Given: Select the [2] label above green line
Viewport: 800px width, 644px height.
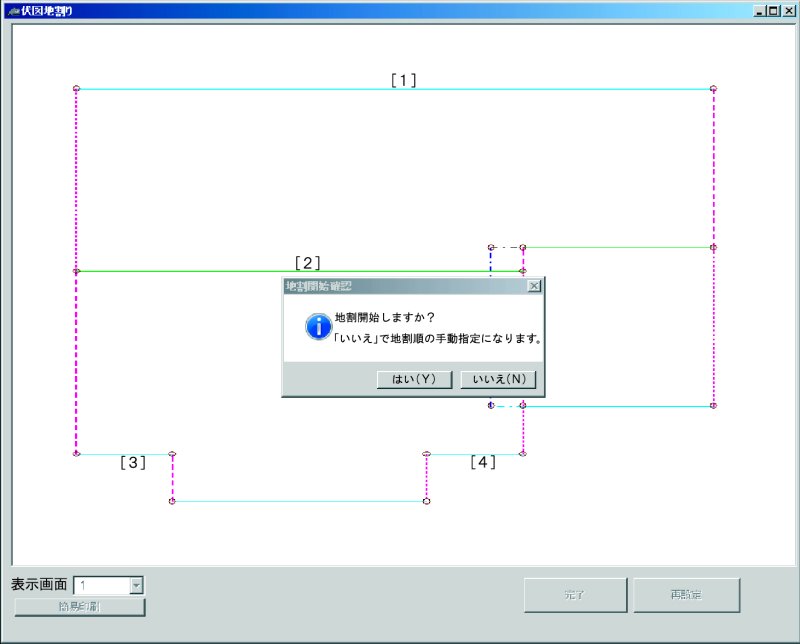Looking at the screenshot, I should 307,262.
